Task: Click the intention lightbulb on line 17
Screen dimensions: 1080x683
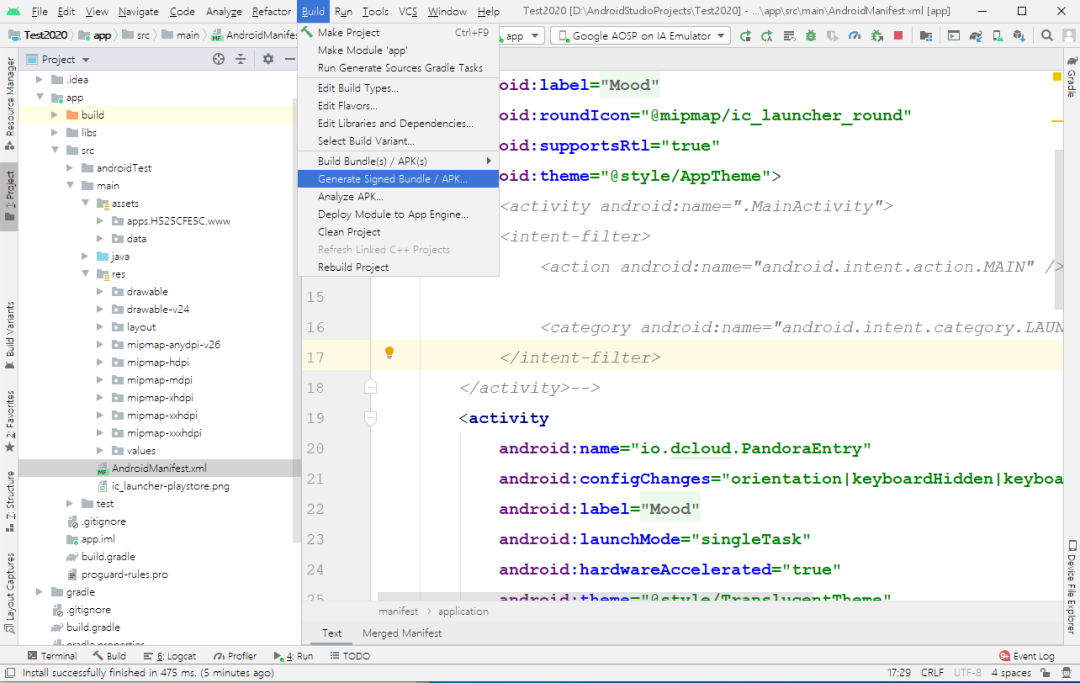Action: tap(389, 353)
